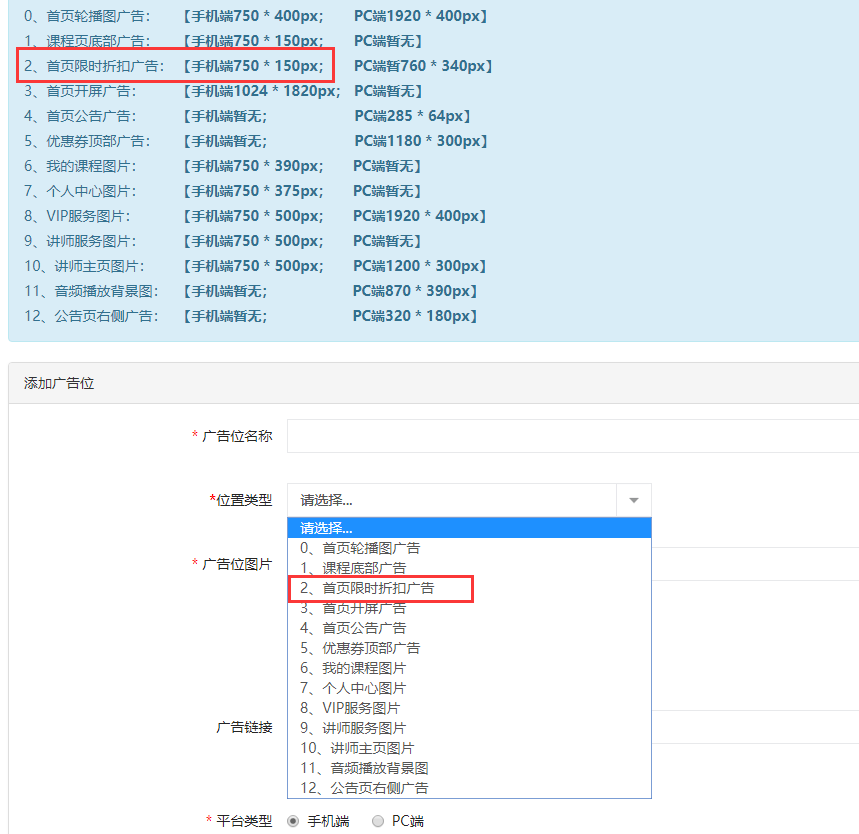
Task: Click info row 4、首页公告广告
Action: pyautogui.click(x=247, y=116)
